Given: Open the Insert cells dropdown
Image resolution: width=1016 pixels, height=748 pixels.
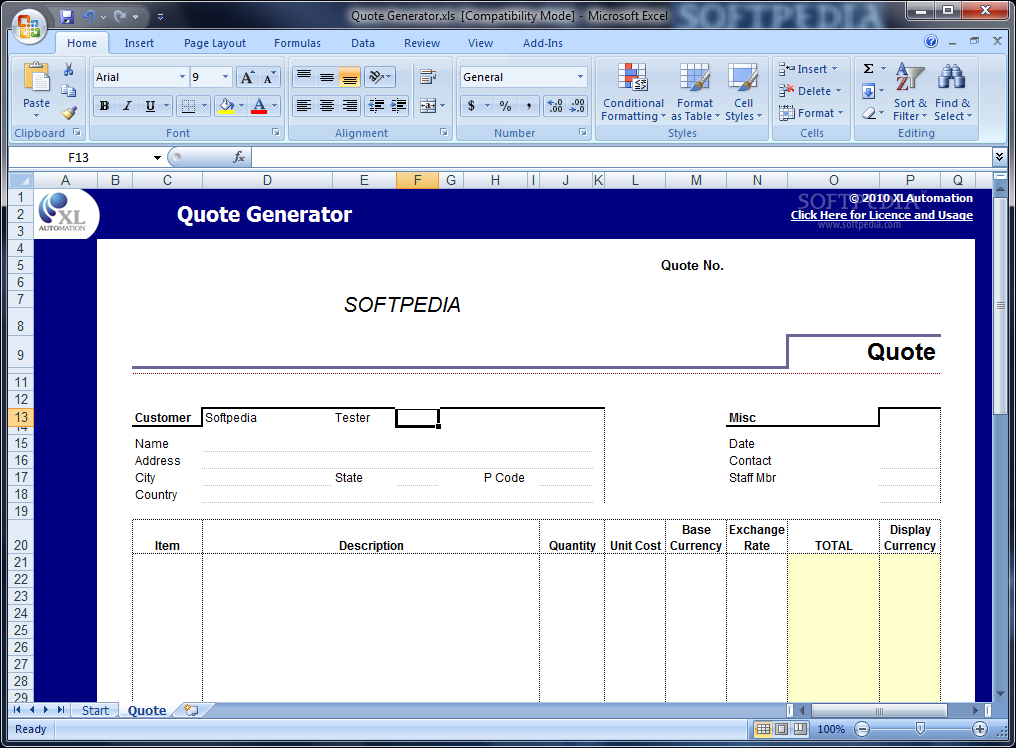Looking at the screenshot, I should (835, 69).
